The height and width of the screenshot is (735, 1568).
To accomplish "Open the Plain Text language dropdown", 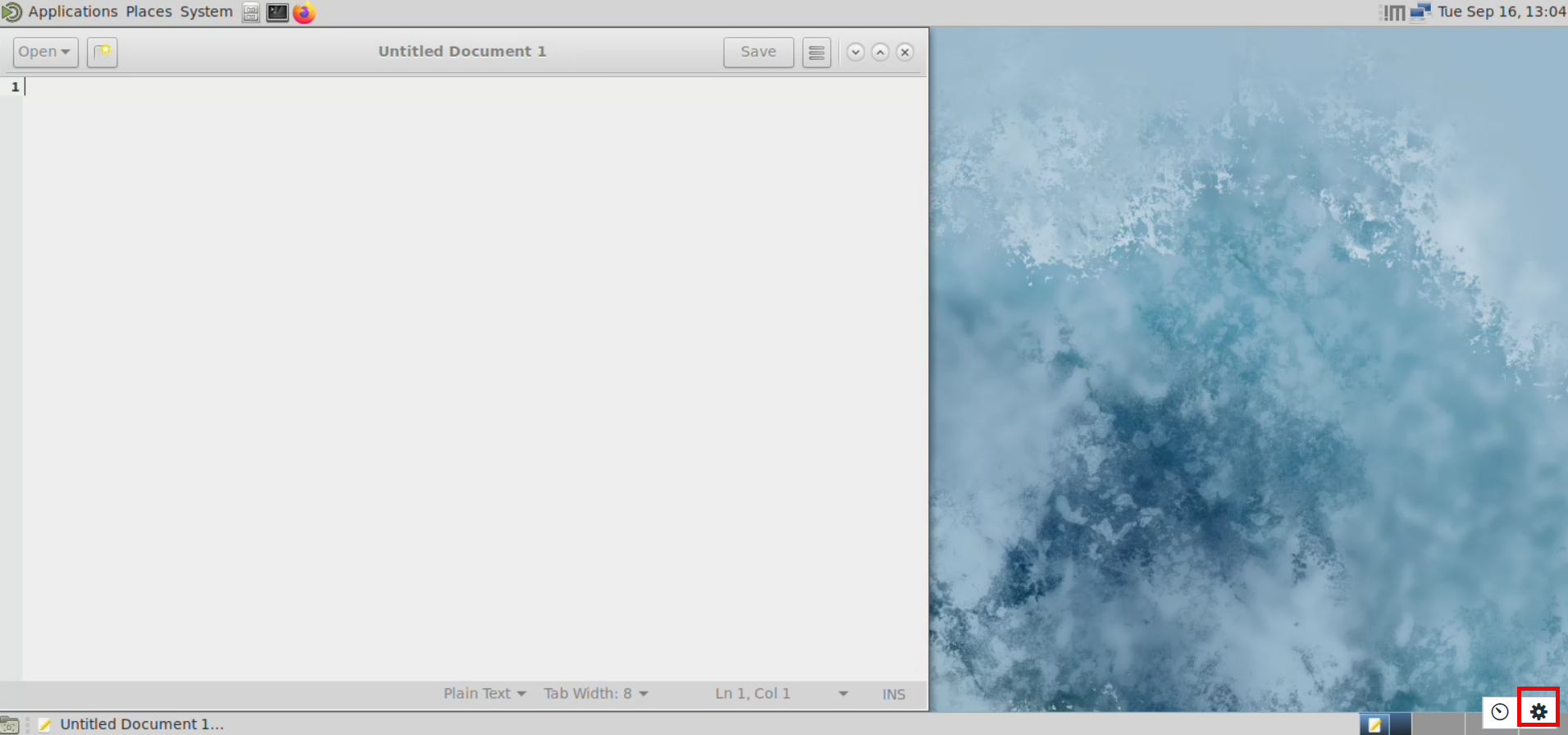I will click(485, 694).
